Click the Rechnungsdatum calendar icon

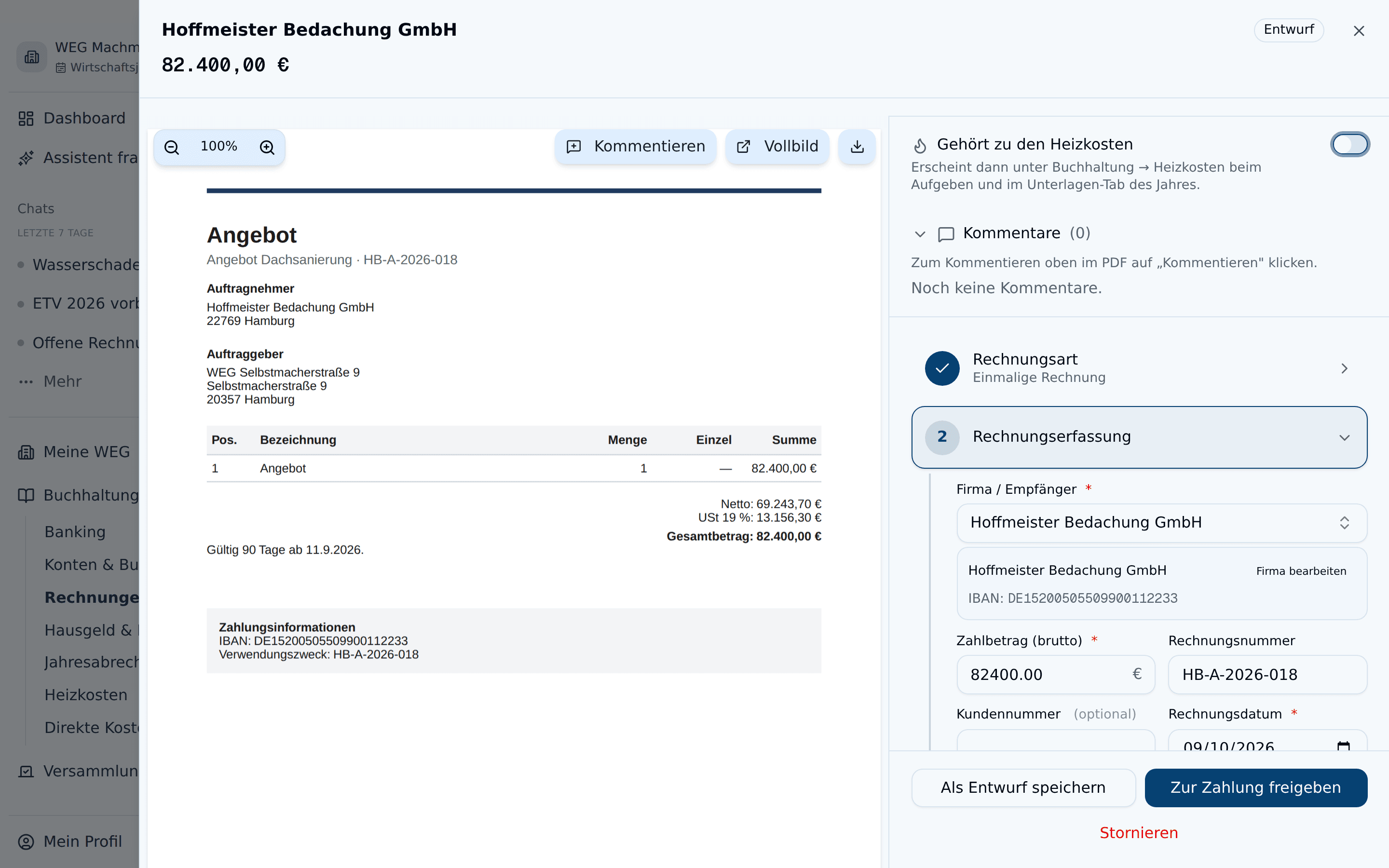(x=1343, y=746)
